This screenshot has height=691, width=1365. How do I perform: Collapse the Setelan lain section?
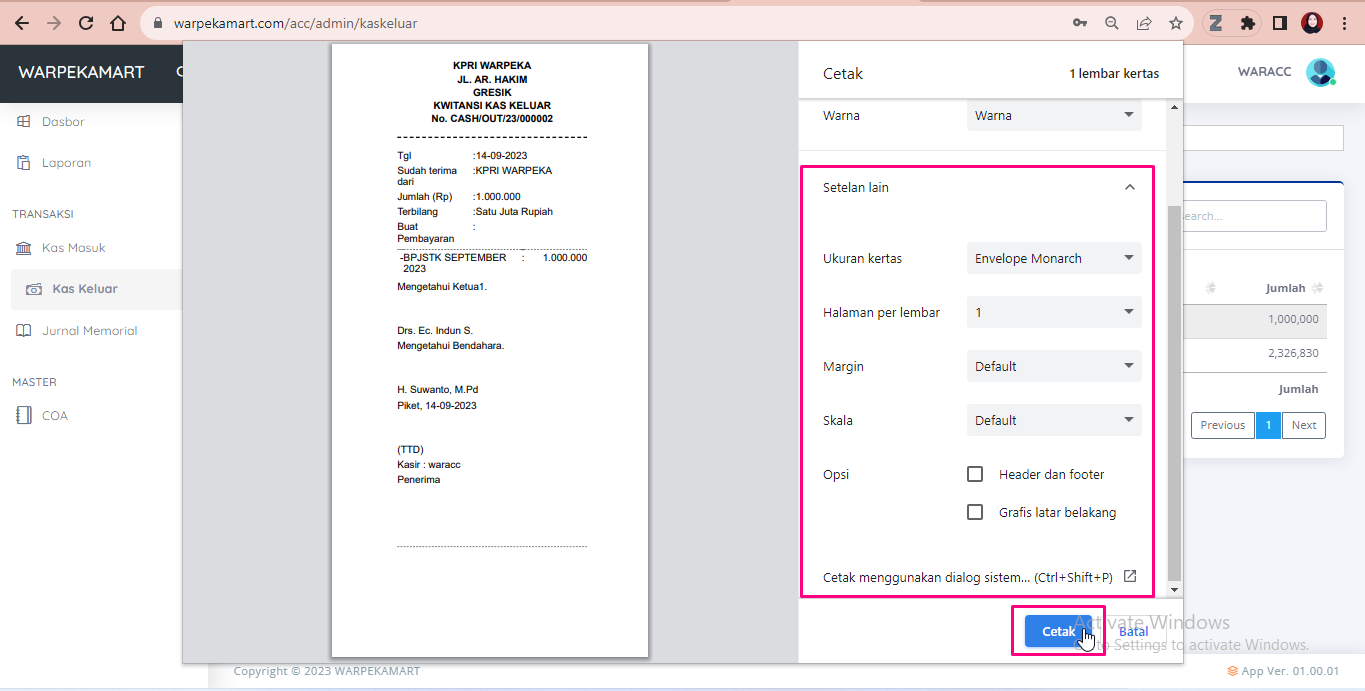(x=1130, y=187)
